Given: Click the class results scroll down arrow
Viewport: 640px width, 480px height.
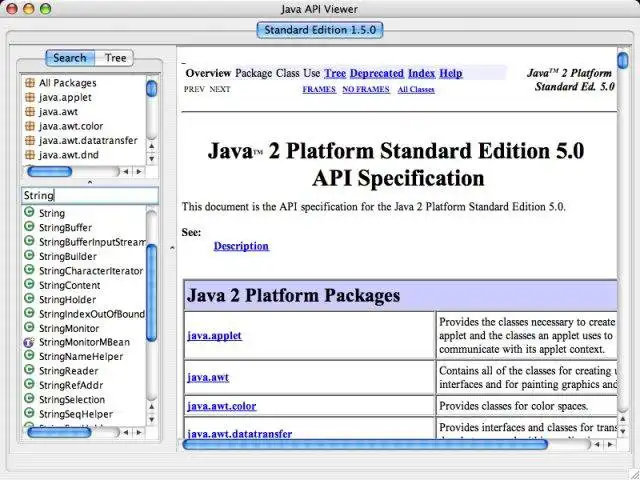Looking at the screenshot, I should click(152, 419).
